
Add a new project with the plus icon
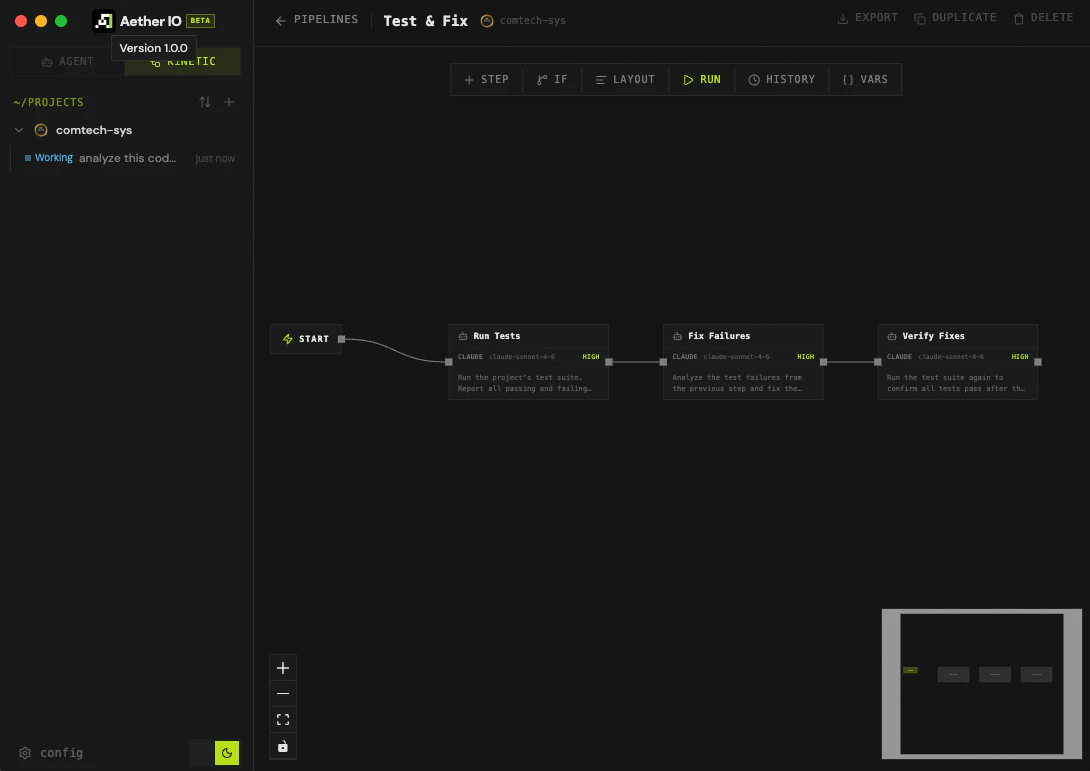229,102
